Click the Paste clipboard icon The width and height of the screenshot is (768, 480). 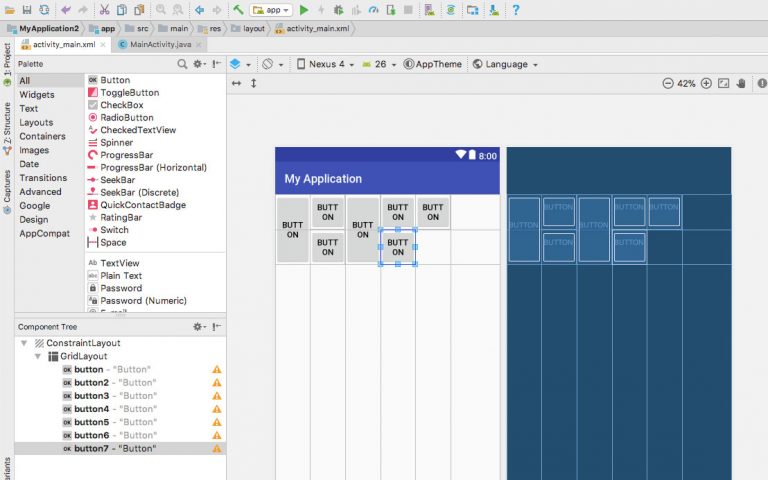139,10
